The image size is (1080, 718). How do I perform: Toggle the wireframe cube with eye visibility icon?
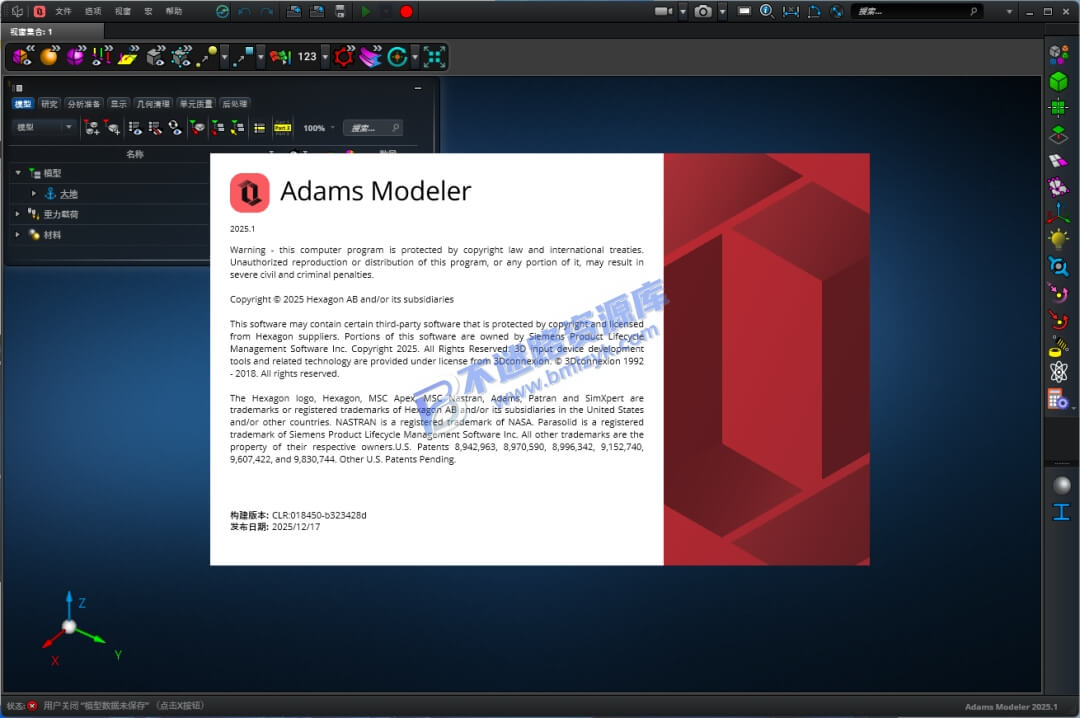point(181,56)
